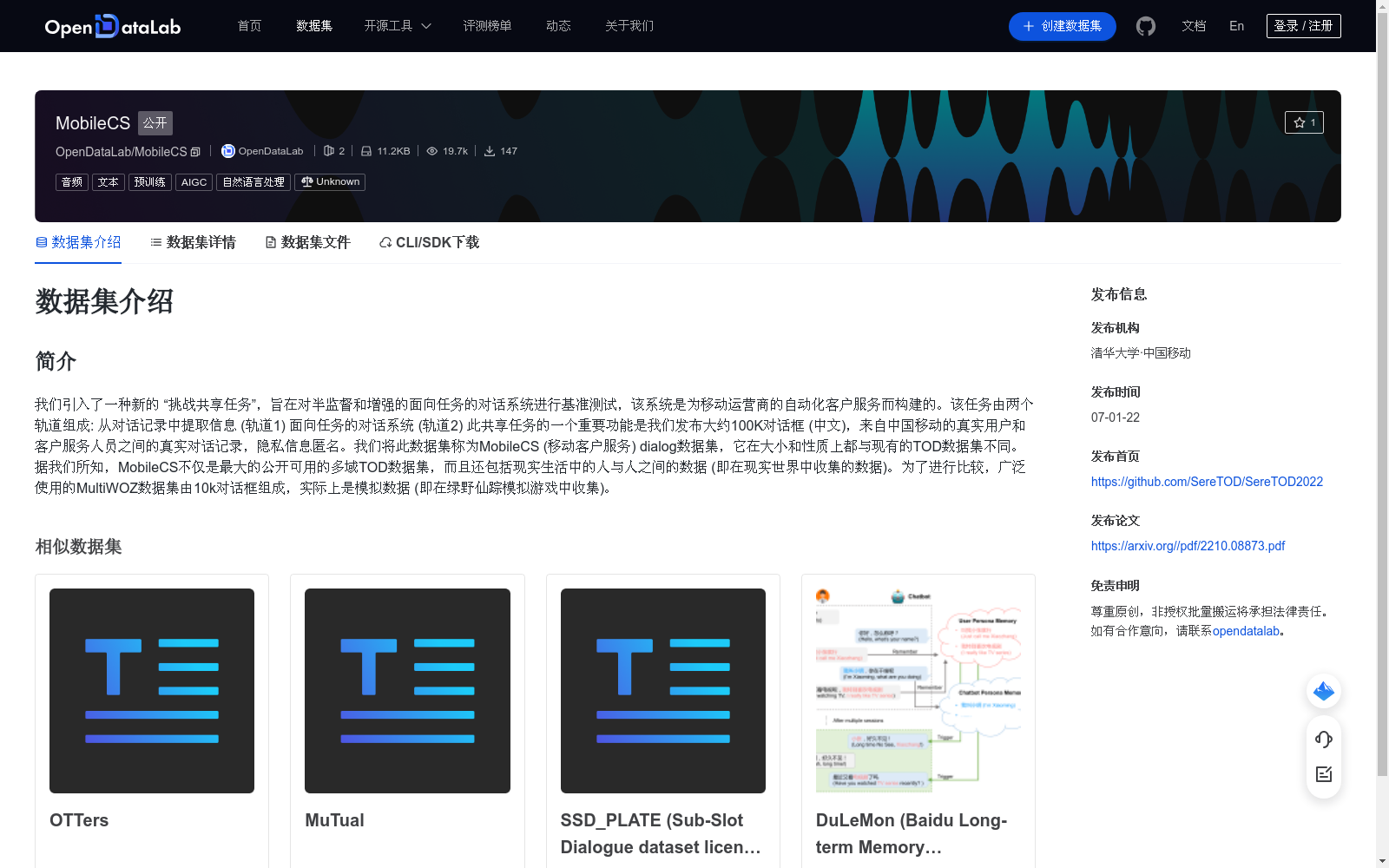
Task: Open the DuLeMon dataset thumbnail
Action: [918, 691]
